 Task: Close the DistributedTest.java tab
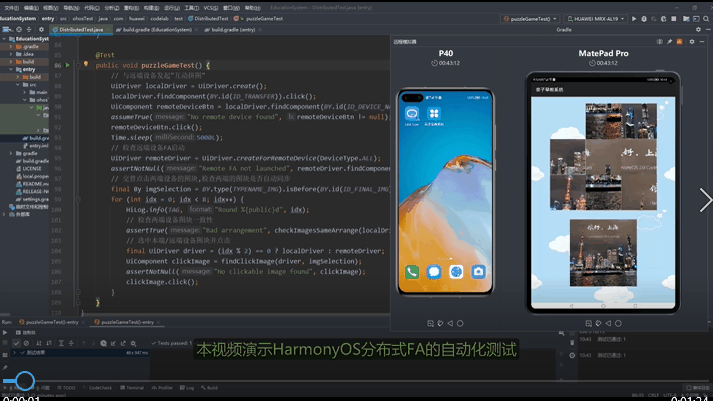click(108, 30)
